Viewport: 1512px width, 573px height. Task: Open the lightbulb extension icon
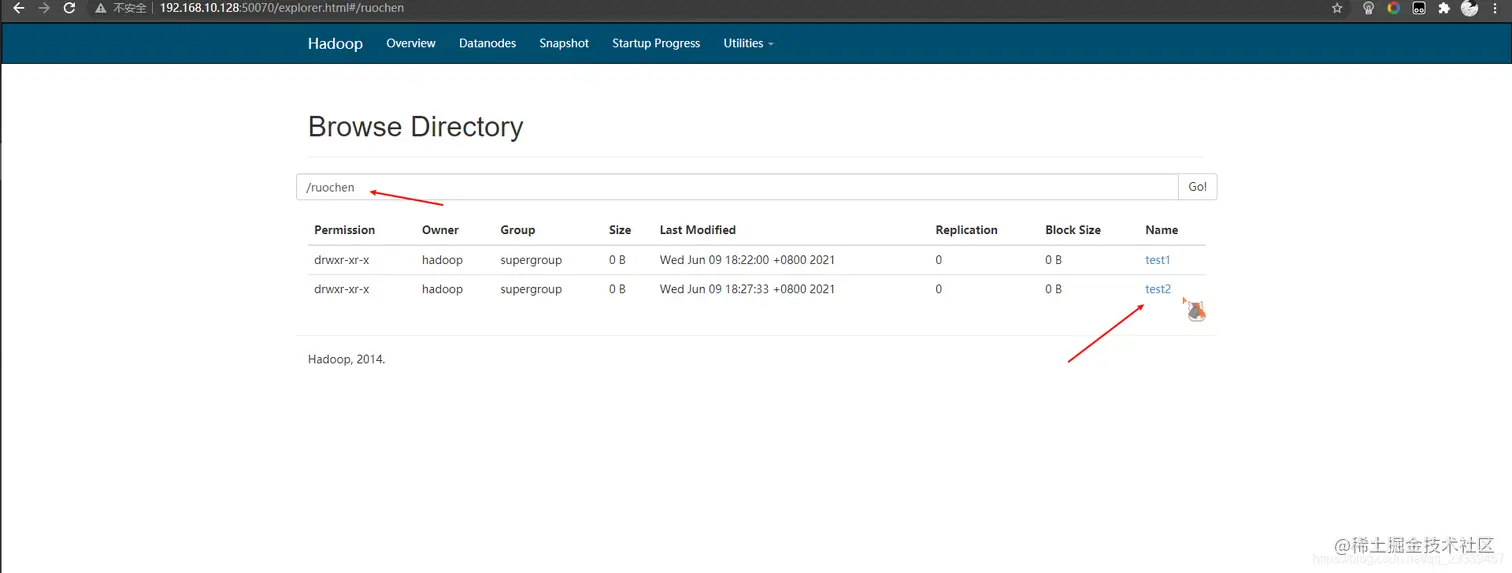1369,8
